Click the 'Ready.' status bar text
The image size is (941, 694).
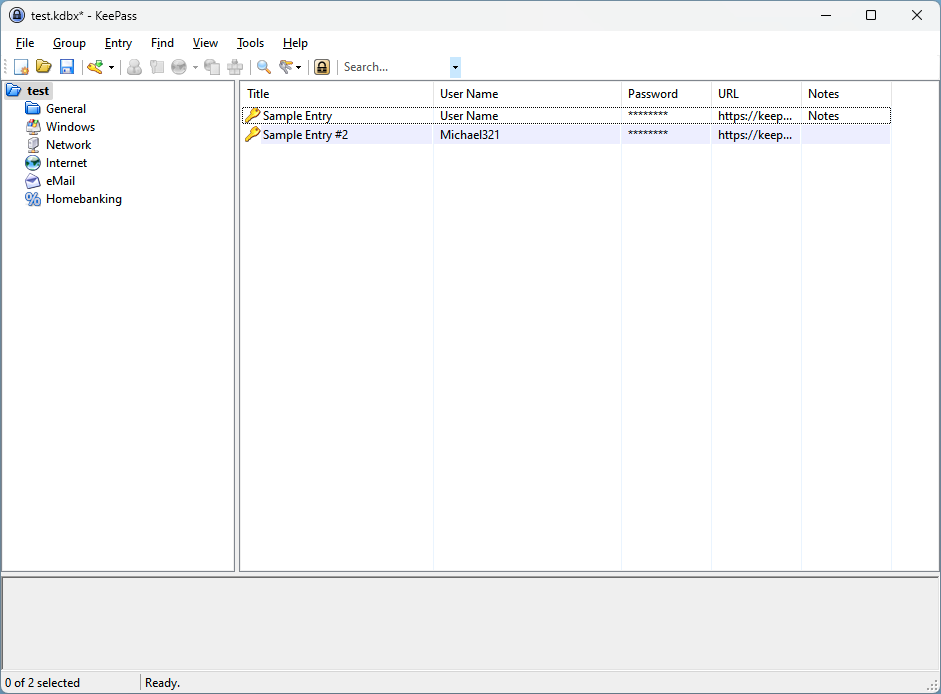tap(162, 683)
